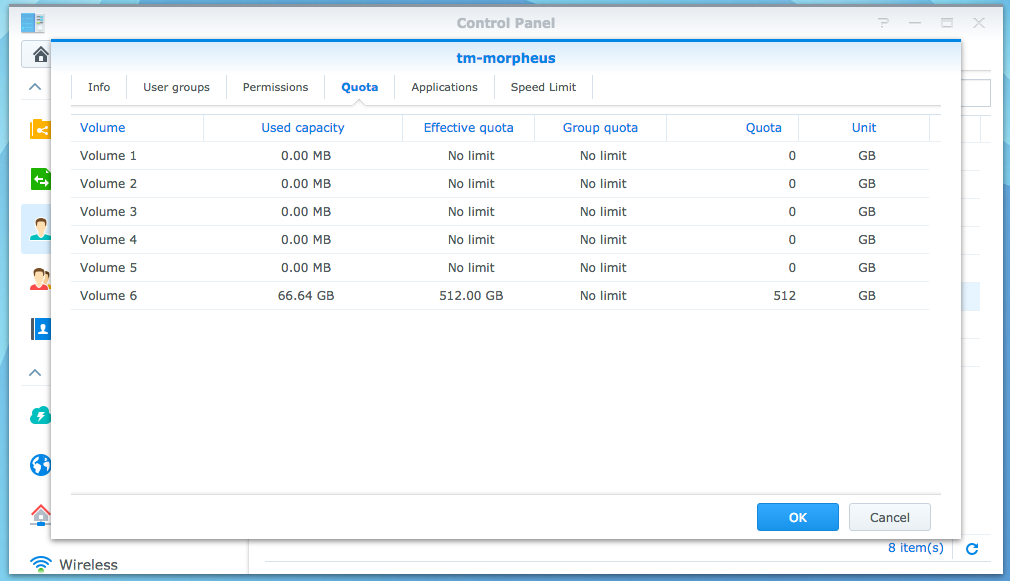Sort by the Used capacity column header

pyautogui.click(x=302, y=128)
